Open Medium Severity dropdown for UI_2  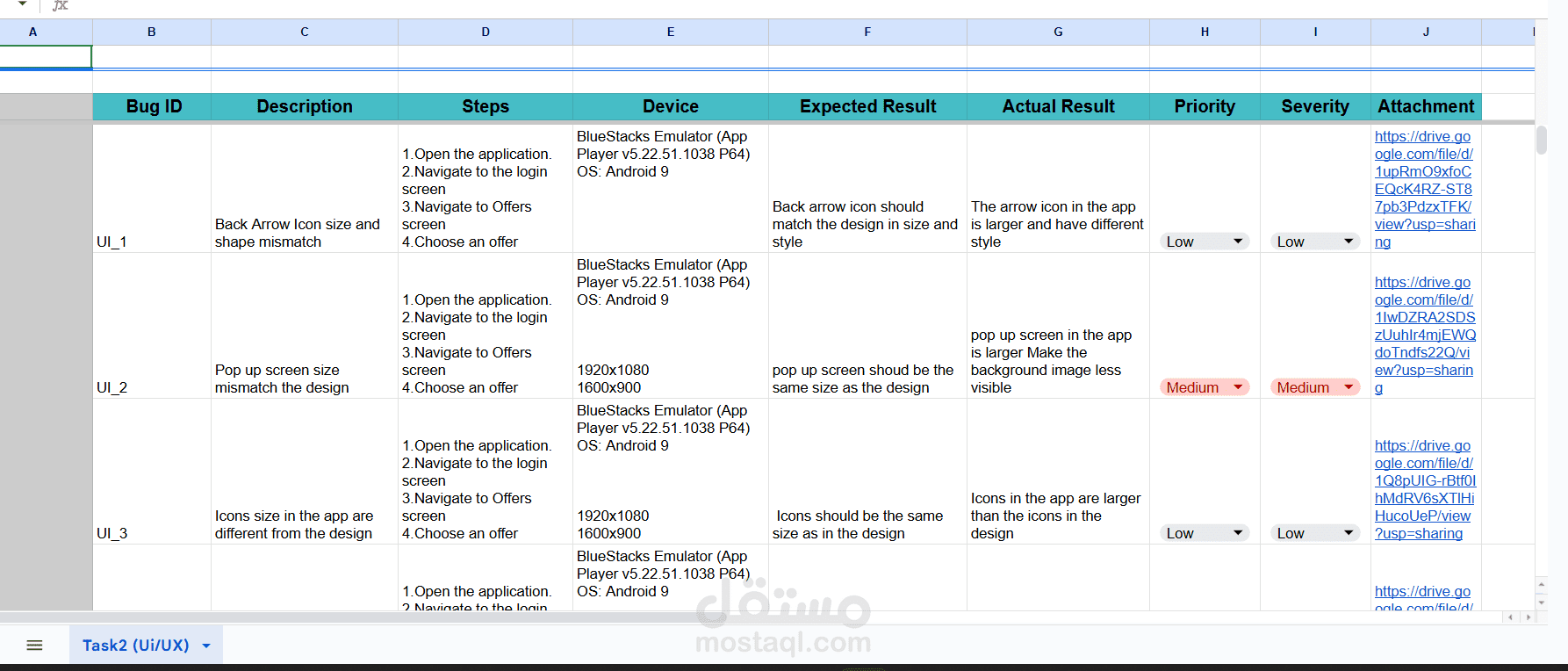(x=1315, y=387)
